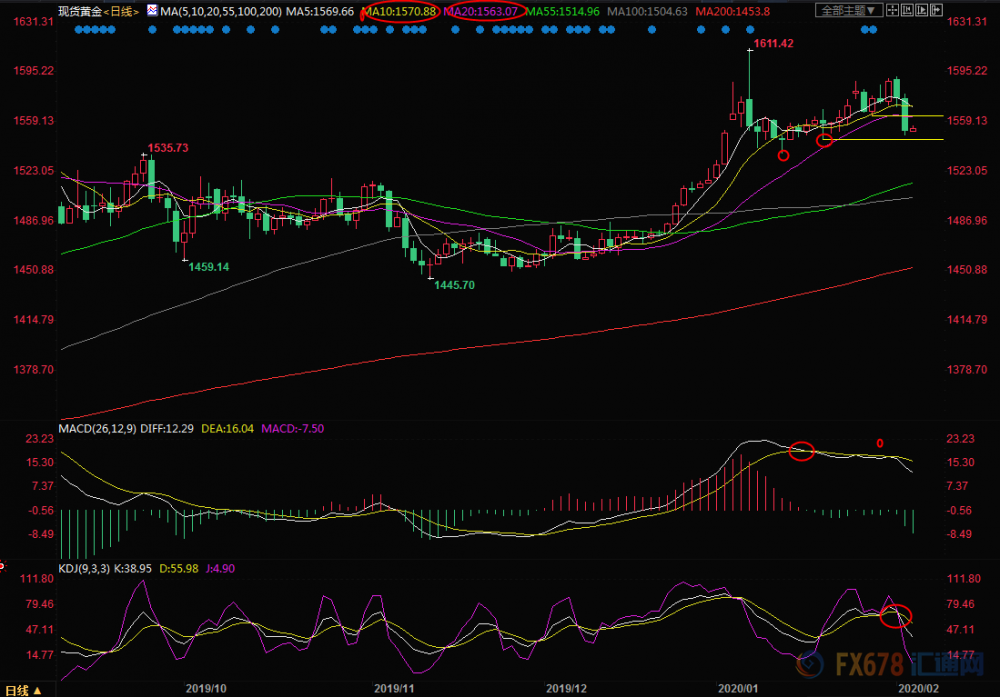Screen dimensions: 1000x697
Task: Click the crosshair cursor icon at top right
Action: pos(893,10)
